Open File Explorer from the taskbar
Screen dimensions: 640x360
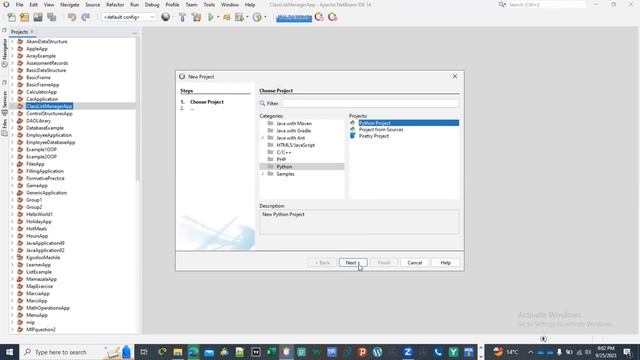point(178,352)
